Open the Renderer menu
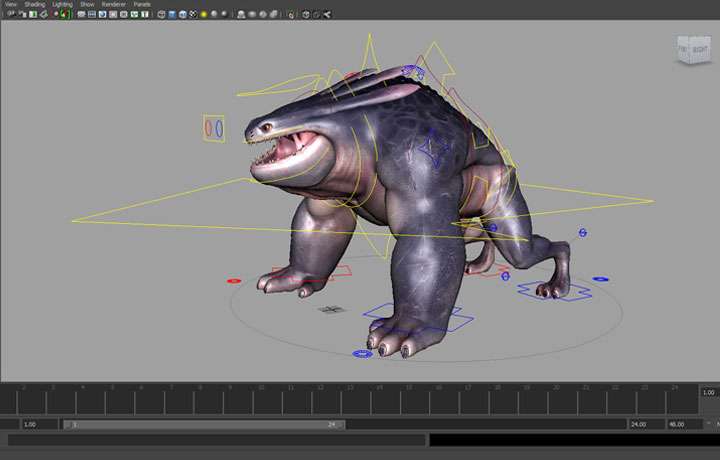This screenshot has height=460, width=720. (113, 4)
